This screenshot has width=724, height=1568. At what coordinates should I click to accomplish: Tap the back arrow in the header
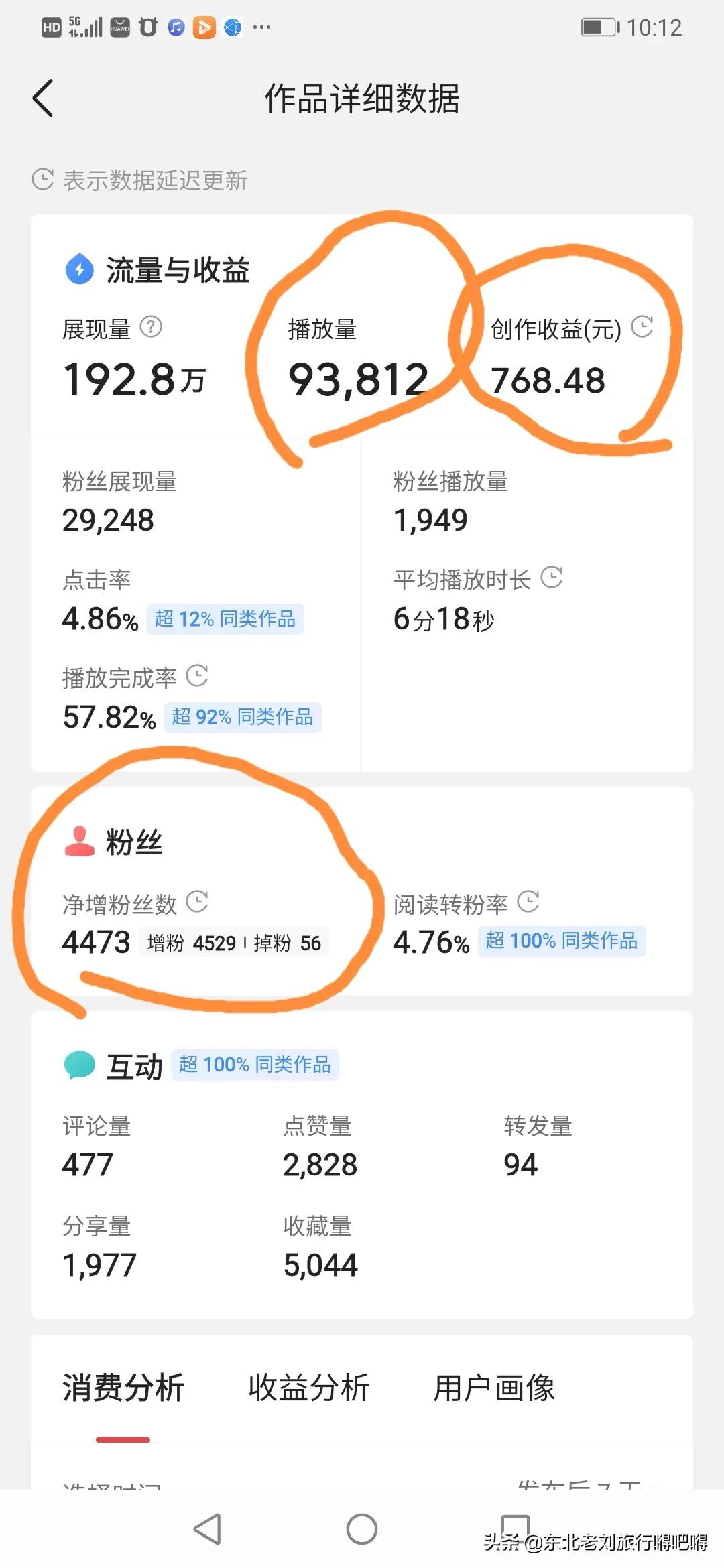(43, 99)
